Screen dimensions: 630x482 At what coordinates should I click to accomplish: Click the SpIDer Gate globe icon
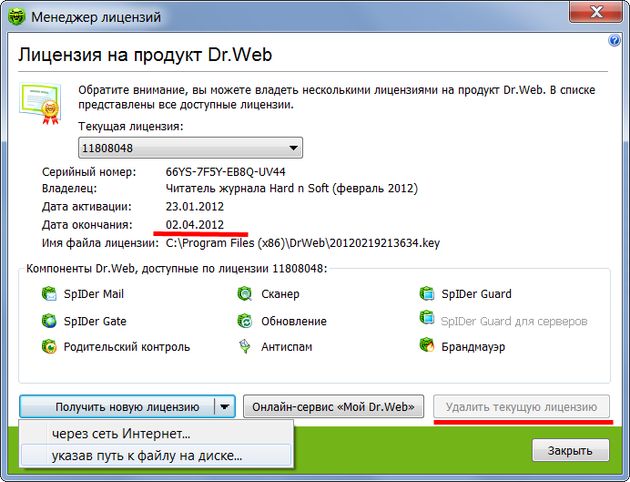[49, 321]
